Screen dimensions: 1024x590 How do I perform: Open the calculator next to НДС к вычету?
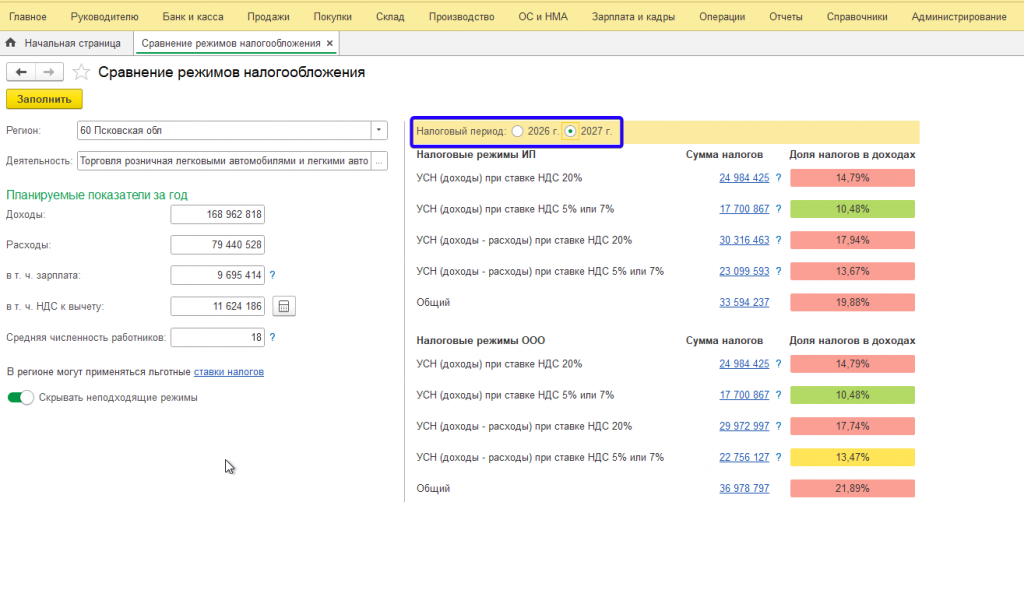(x=284, y=306)
